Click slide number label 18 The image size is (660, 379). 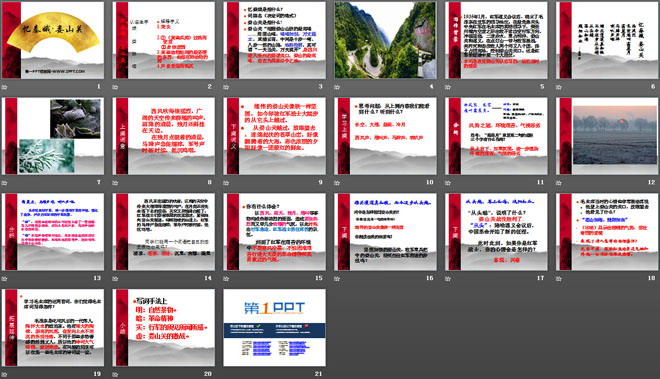651,278
